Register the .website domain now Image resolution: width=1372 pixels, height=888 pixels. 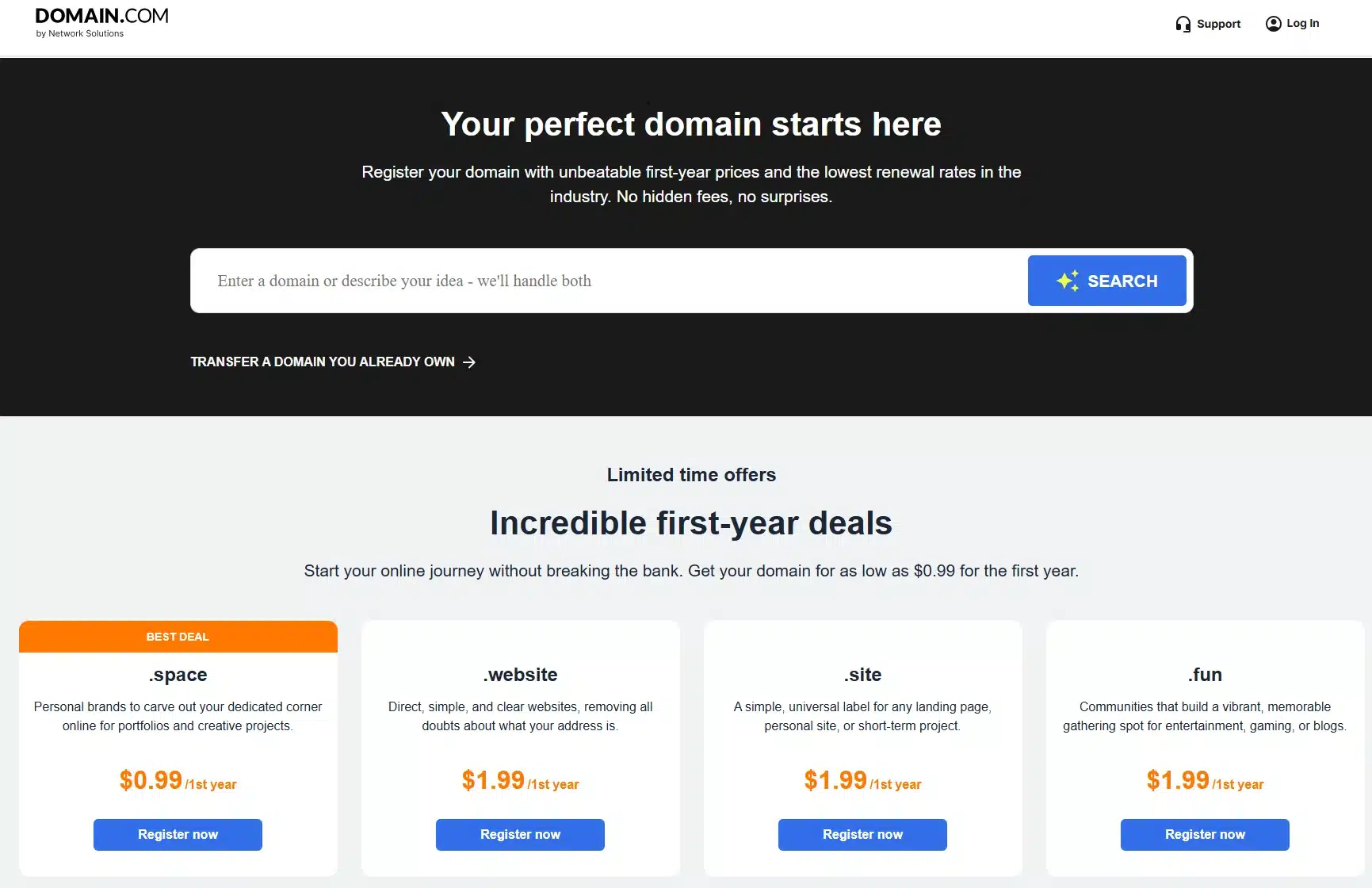pos(520,835)
